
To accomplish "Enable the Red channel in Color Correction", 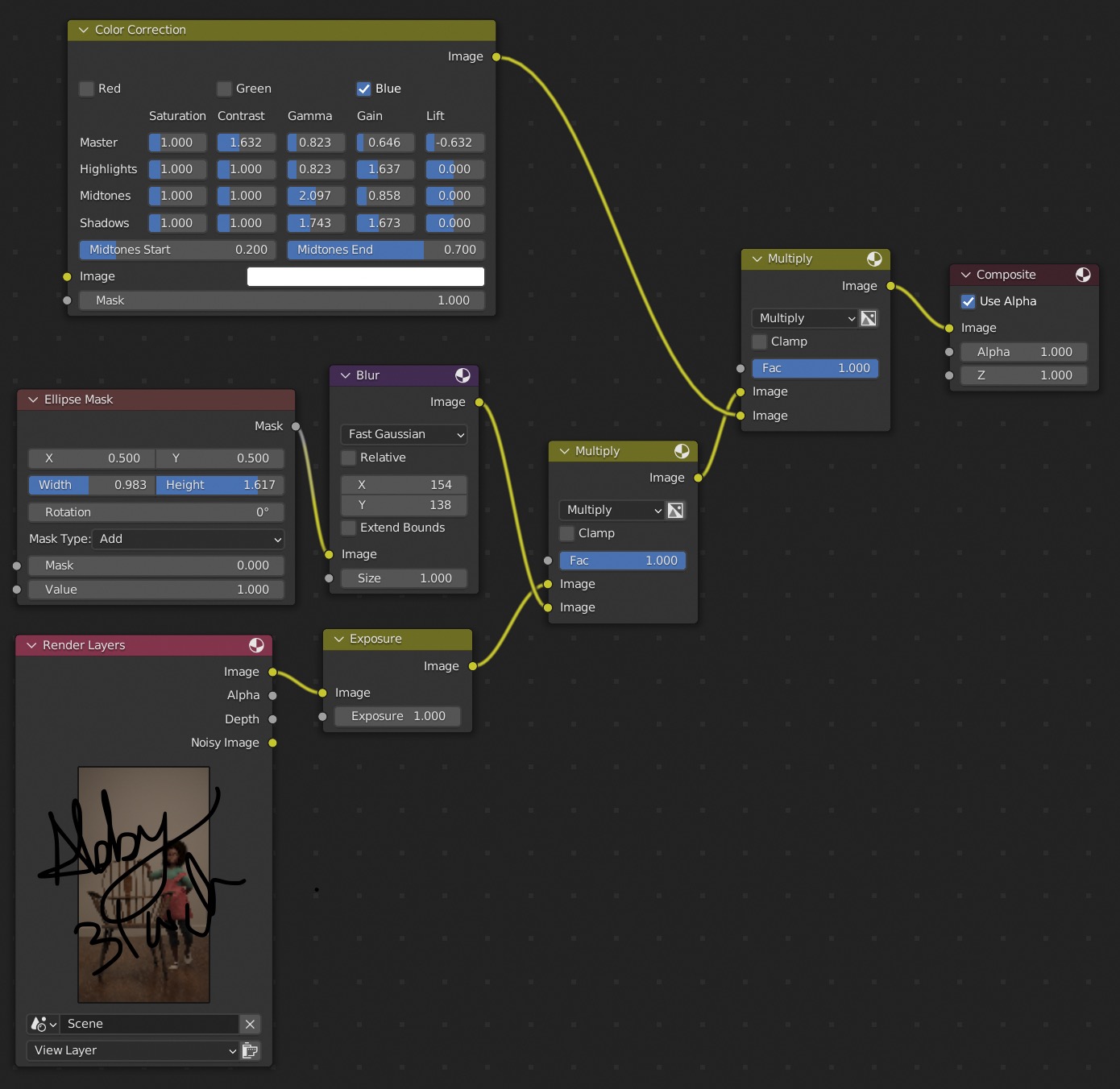I will tap(86, 89).
